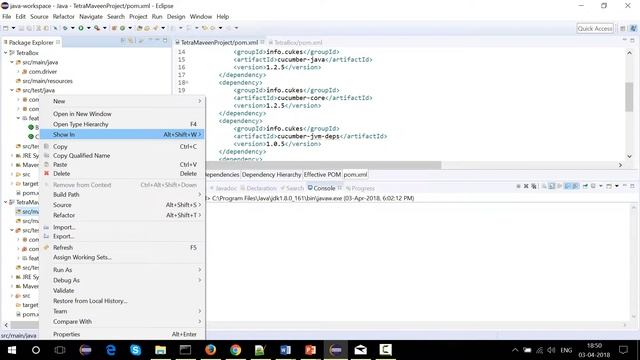Click the Delete red X icon in context menu
The width and height of the screenshot is (640, 360).
[x=47, y=173]
